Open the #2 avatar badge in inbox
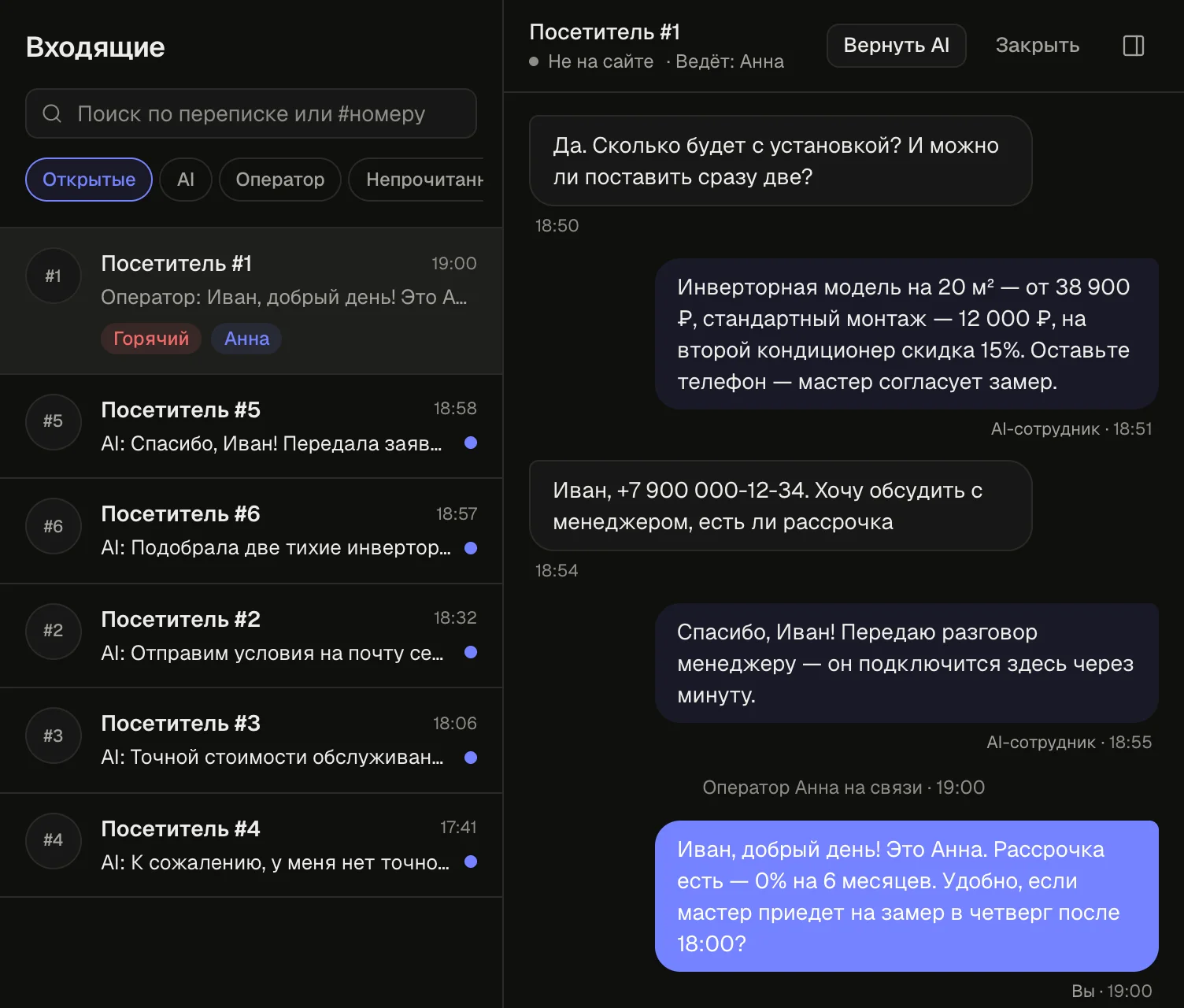This screenshot has width=1184, height=1008. [53, 631]
